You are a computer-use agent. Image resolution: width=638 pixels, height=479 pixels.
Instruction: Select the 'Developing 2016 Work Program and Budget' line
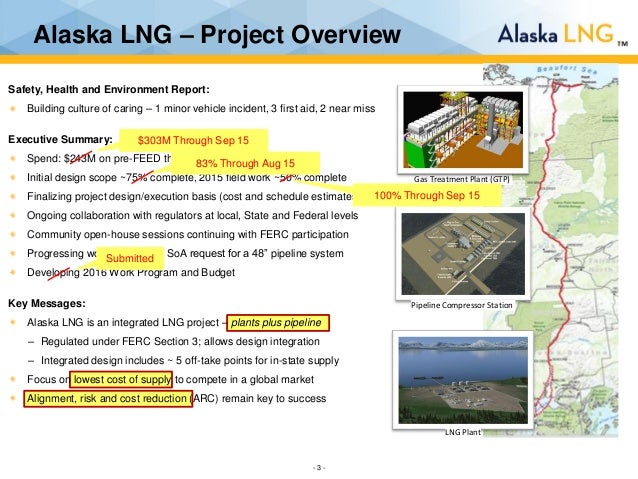131,272
